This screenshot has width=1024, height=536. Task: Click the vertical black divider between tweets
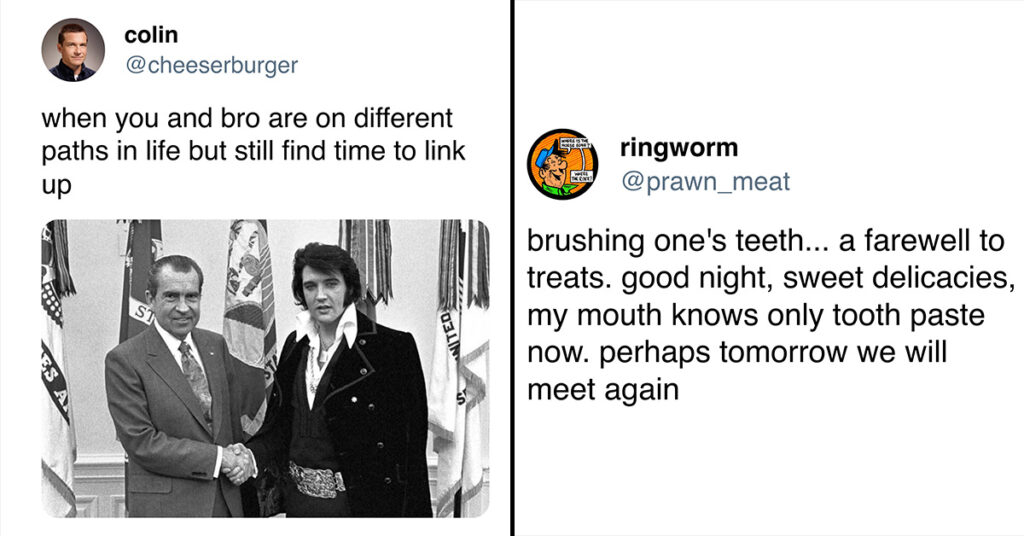click(x=513, y=268)
